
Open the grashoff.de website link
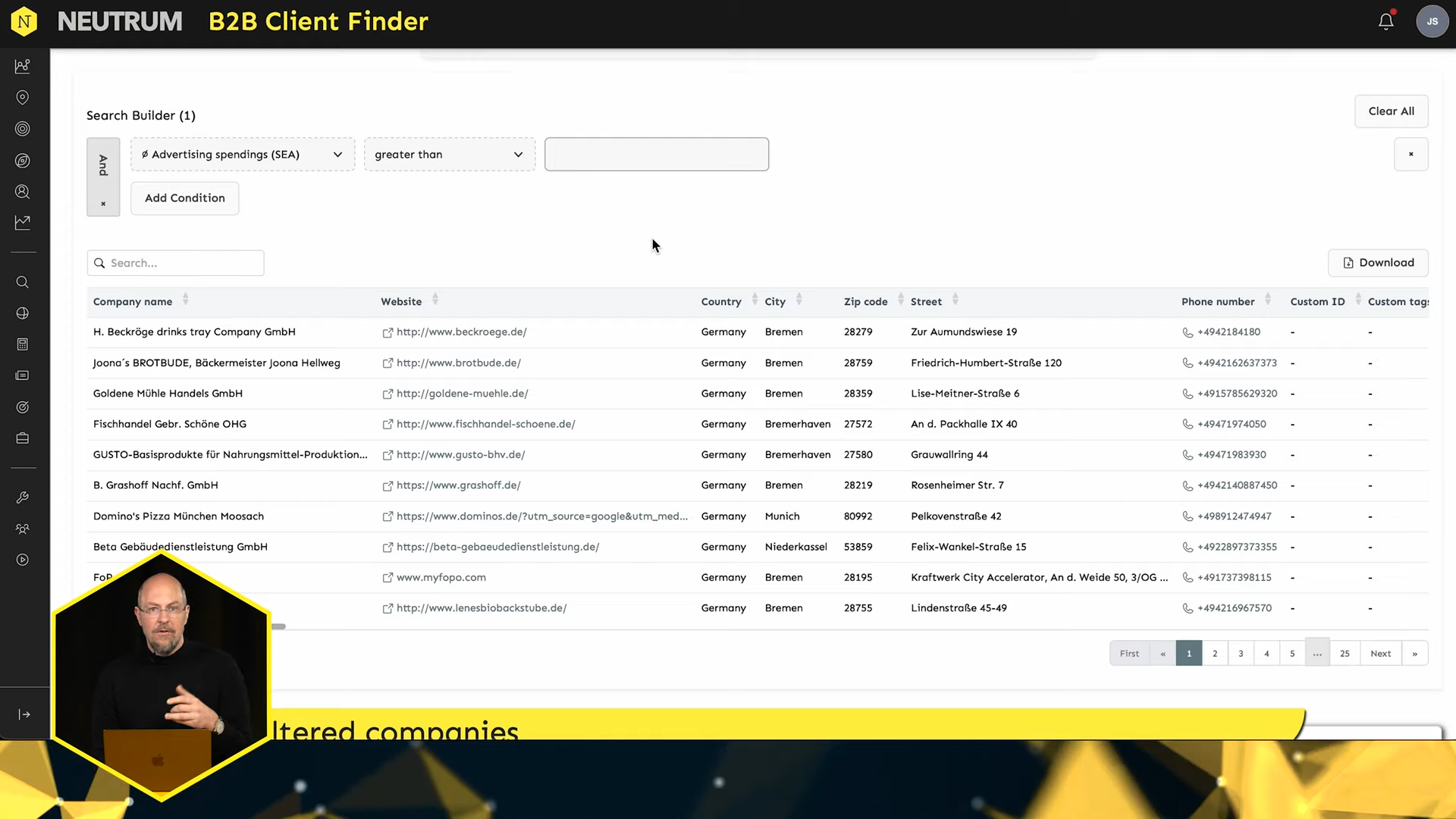(458, 485)
